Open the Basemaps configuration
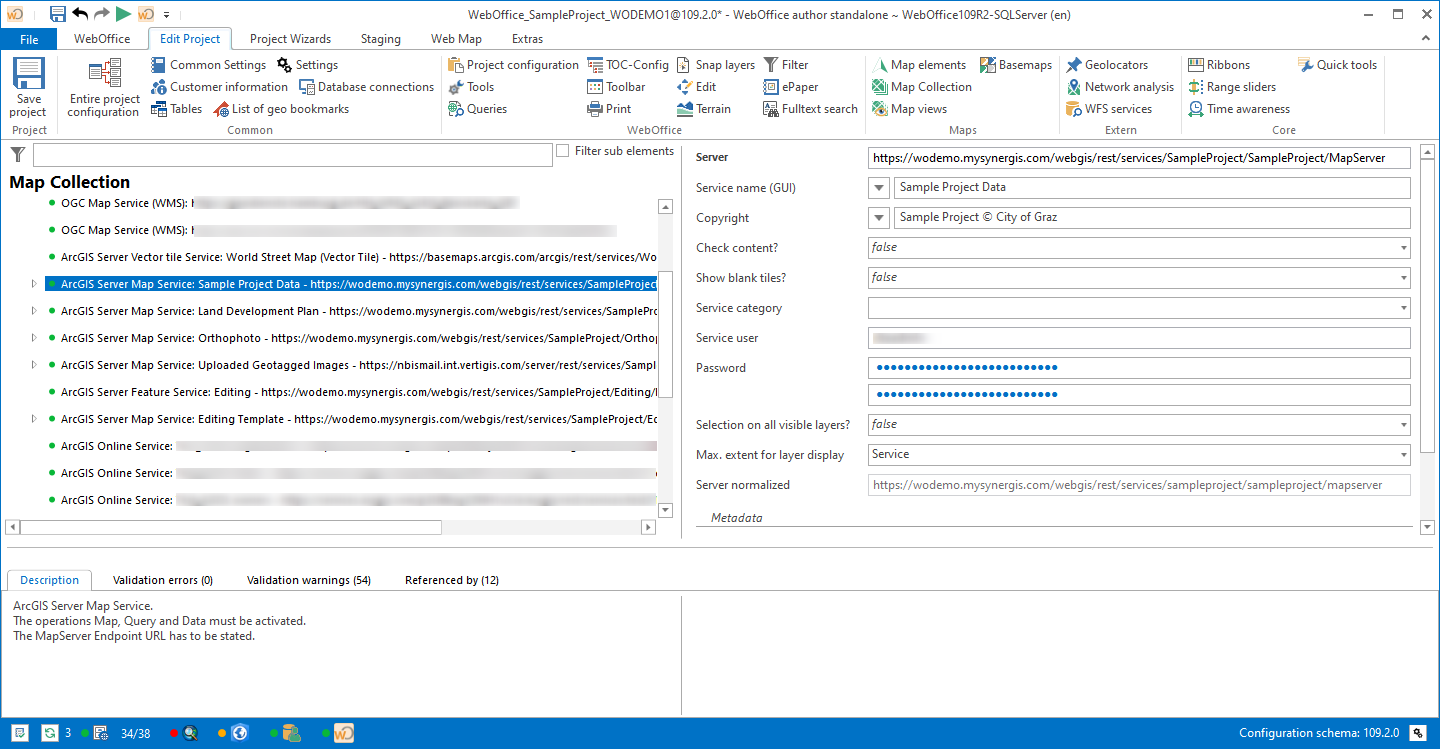 (x=1016, y=64)
